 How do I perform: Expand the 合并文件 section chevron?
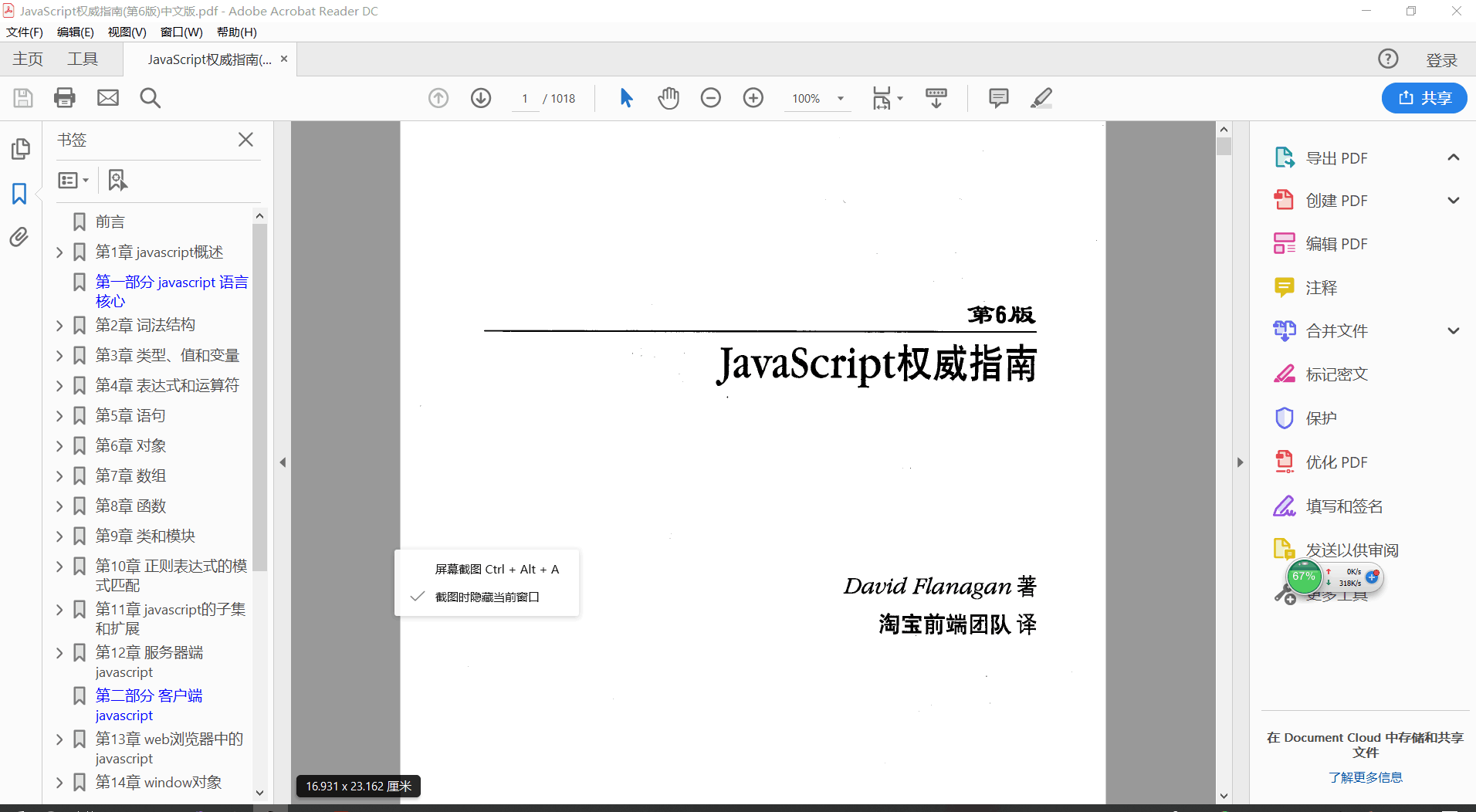[1454, 331]
